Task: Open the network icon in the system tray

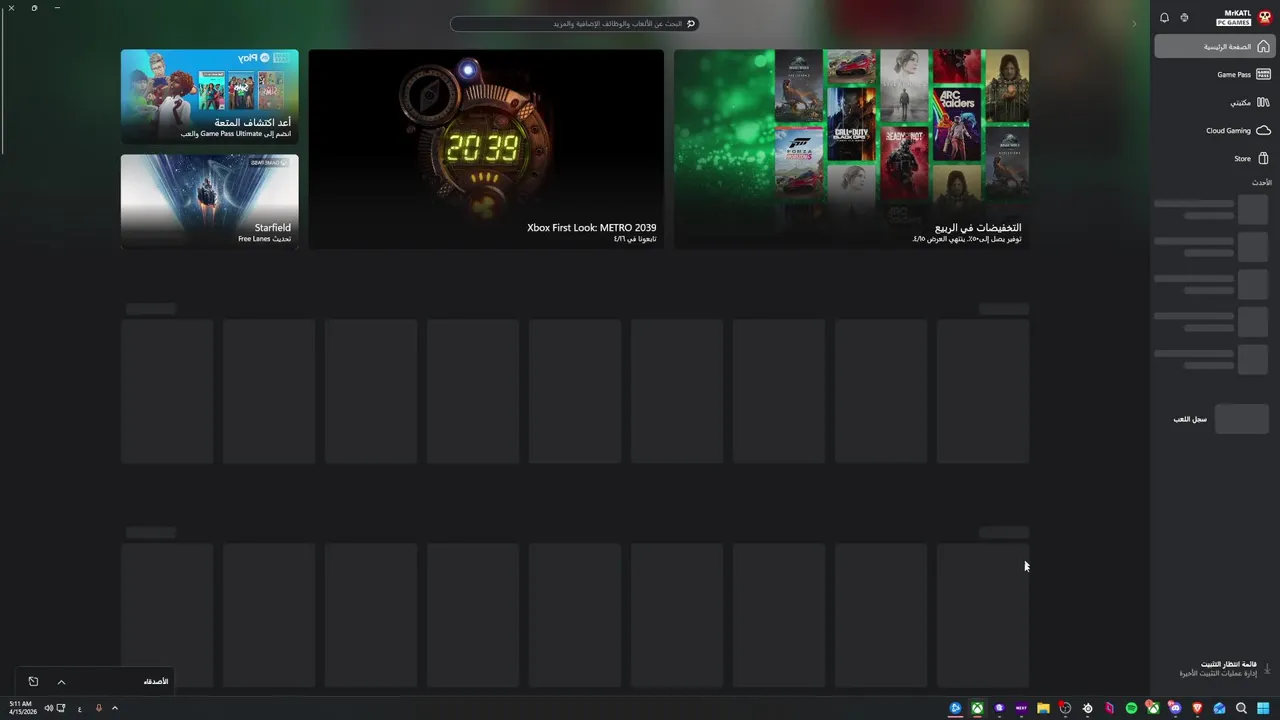Action: 61,708
